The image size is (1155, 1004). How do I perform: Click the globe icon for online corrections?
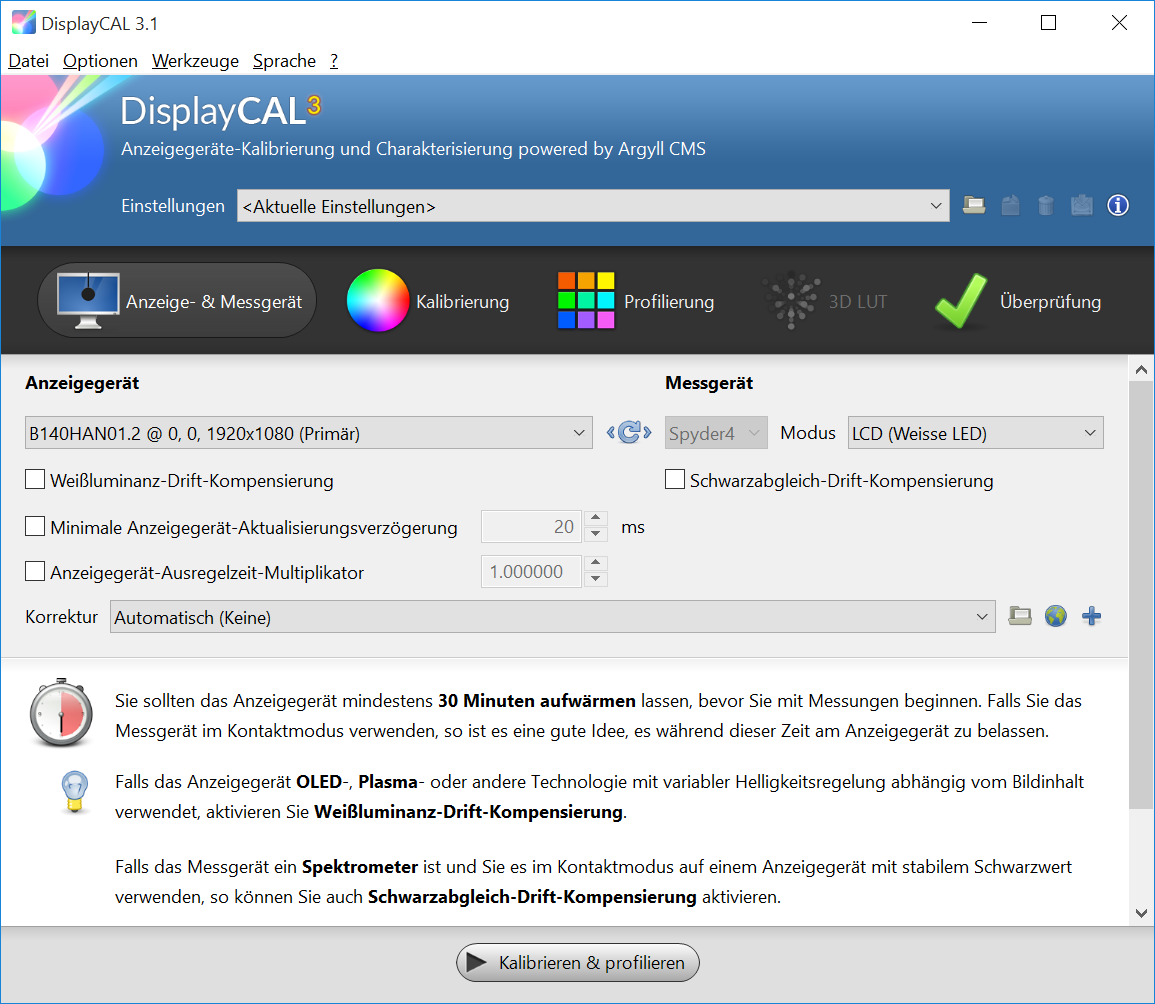(1056, 616)
